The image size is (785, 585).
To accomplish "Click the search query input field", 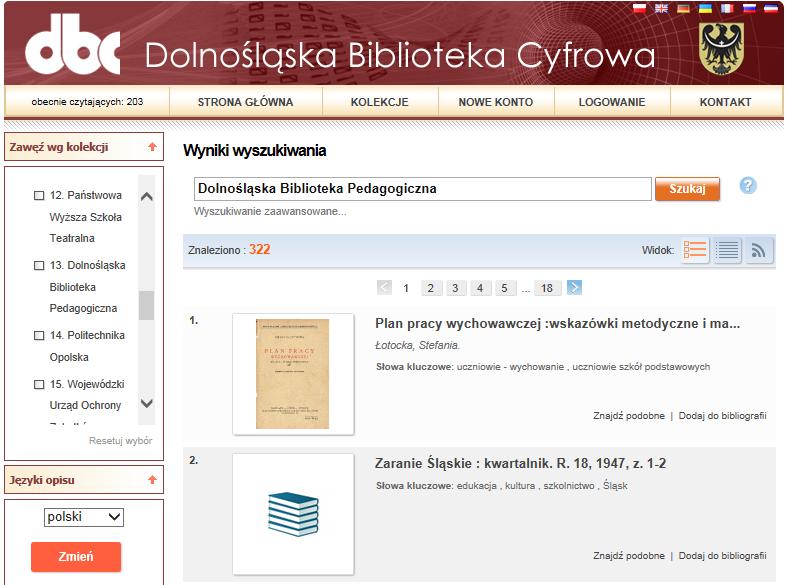I will point(423,189).
